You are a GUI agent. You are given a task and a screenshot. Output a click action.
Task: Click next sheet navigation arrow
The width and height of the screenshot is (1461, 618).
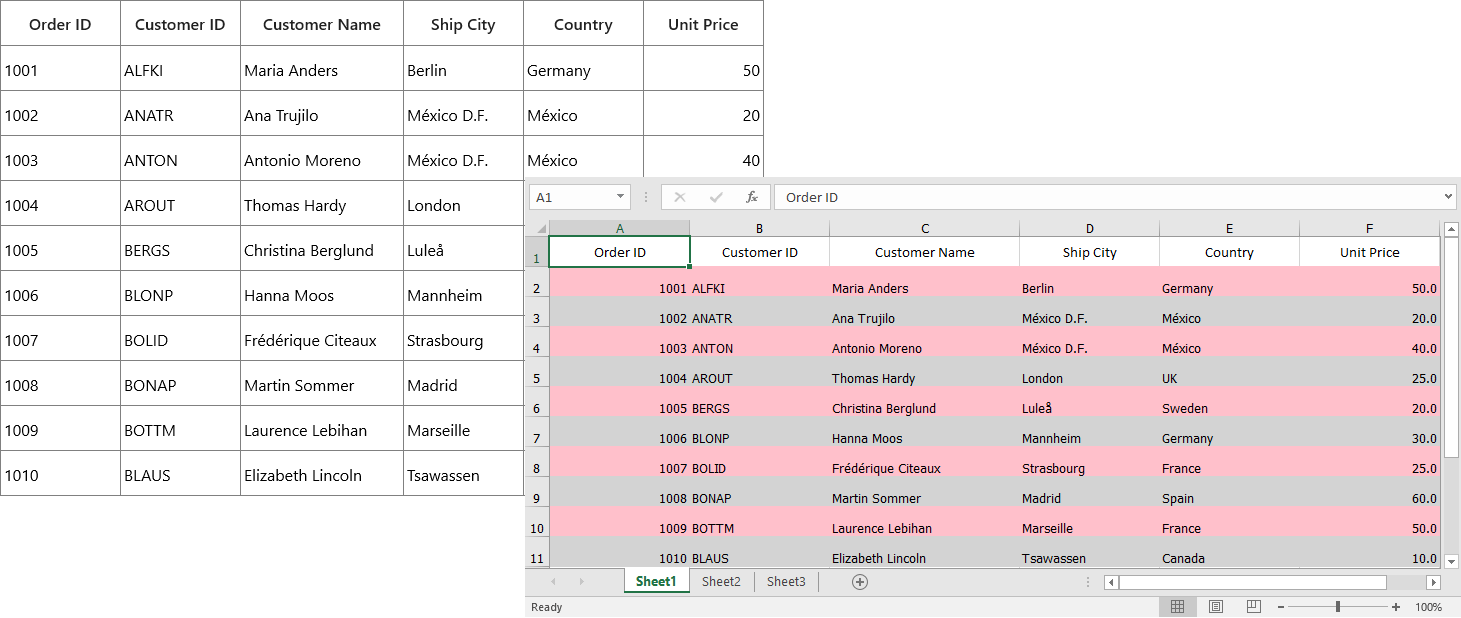click(x=581, y=582)
